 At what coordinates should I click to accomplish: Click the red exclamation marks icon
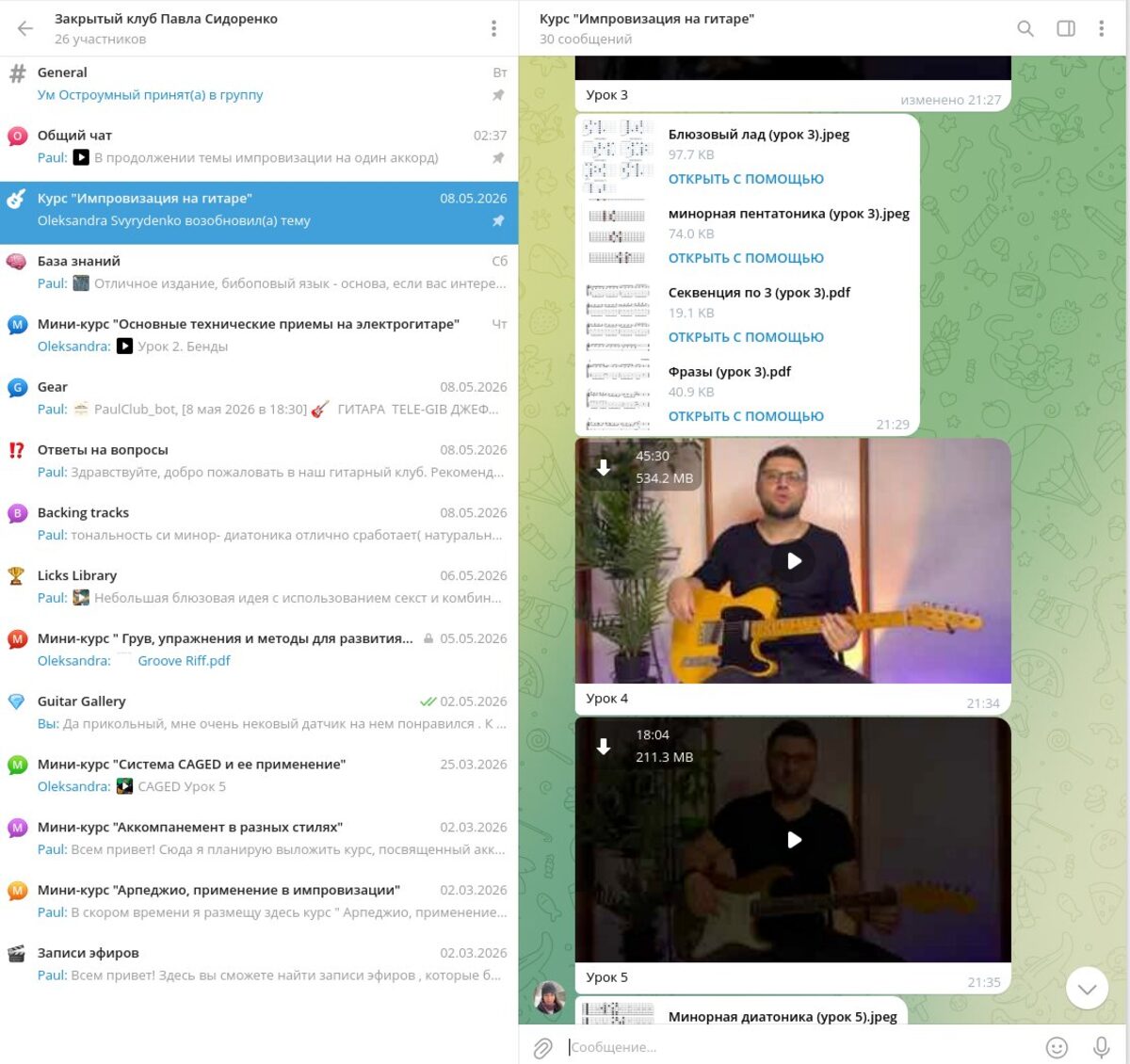tap(17, 450)
